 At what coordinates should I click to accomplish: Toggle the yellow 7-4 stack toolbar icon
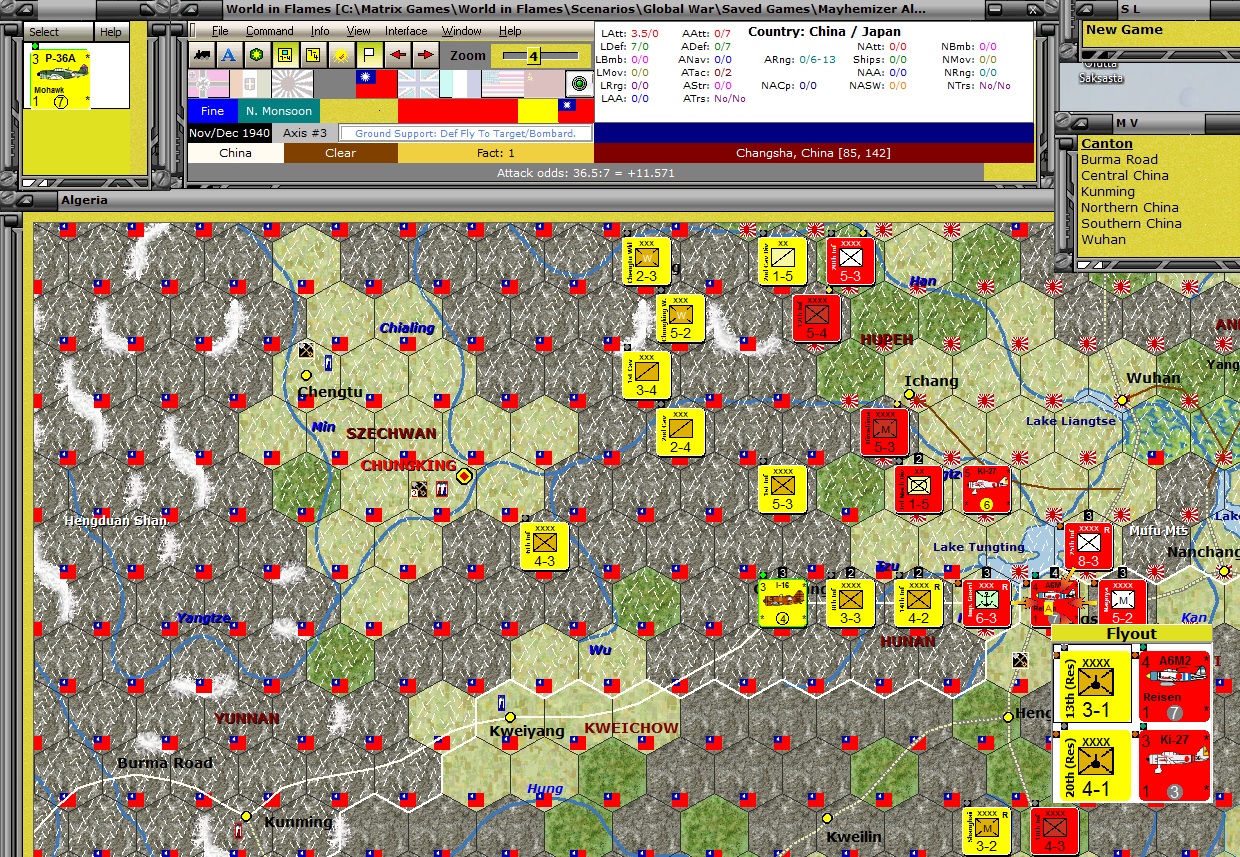click(313, 55)
